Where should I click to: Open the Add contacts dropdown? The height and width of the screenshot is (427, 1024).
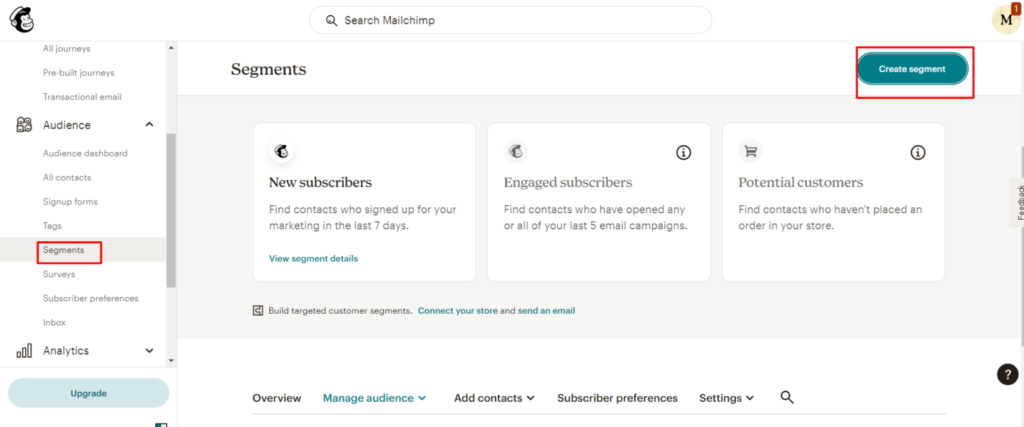494,398
